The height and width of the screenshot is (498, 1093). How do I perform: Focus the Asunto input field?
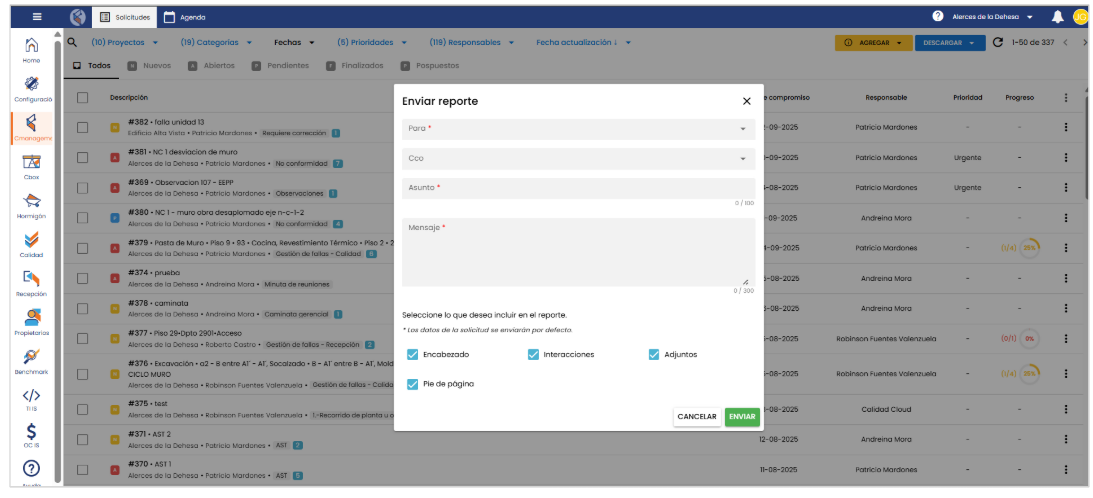click(x=579, y=188)
